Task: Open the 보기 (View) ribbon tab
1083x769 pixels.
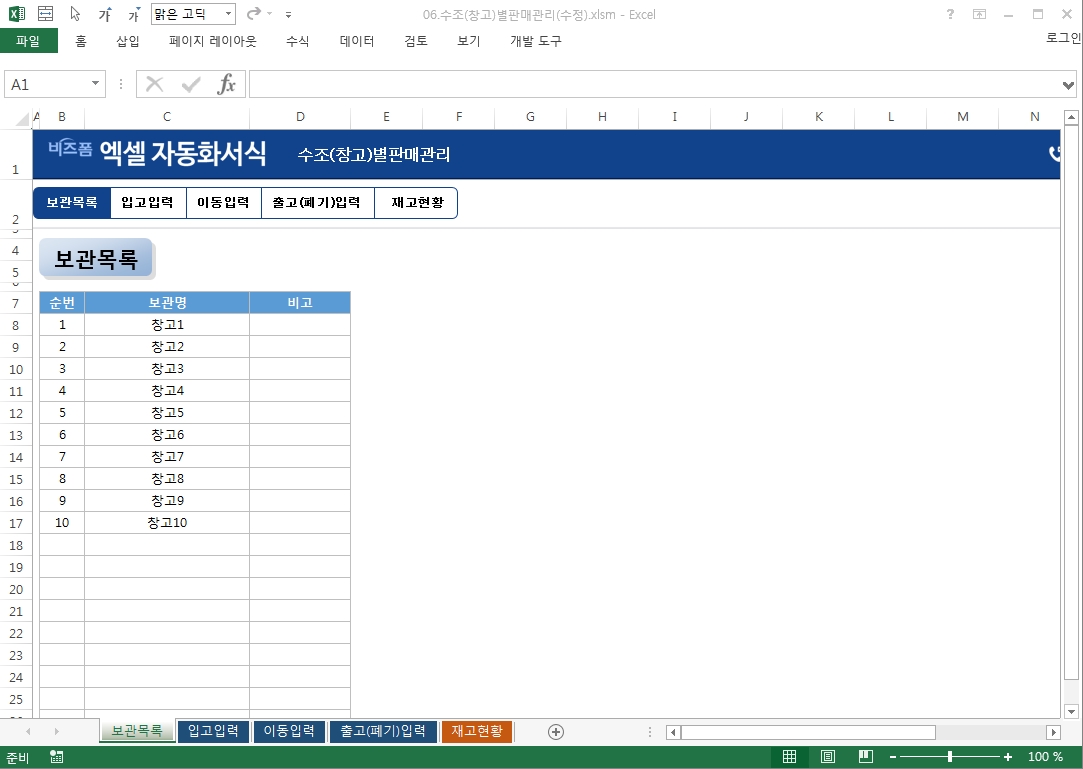Action: [x=468, y=41]
